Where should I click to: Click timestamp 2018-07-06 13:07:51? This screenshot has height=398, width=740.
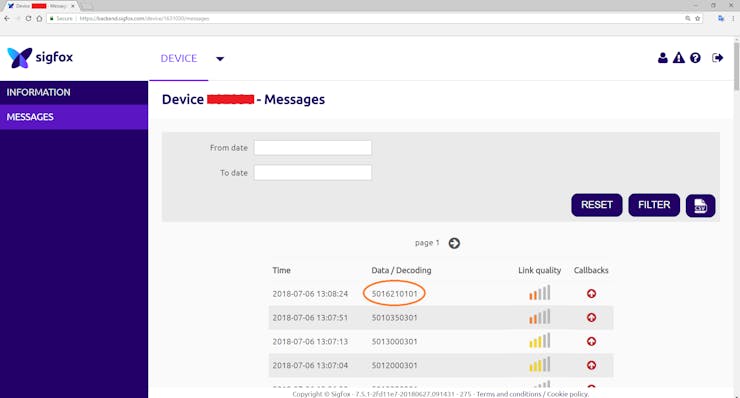click(310, 318)
